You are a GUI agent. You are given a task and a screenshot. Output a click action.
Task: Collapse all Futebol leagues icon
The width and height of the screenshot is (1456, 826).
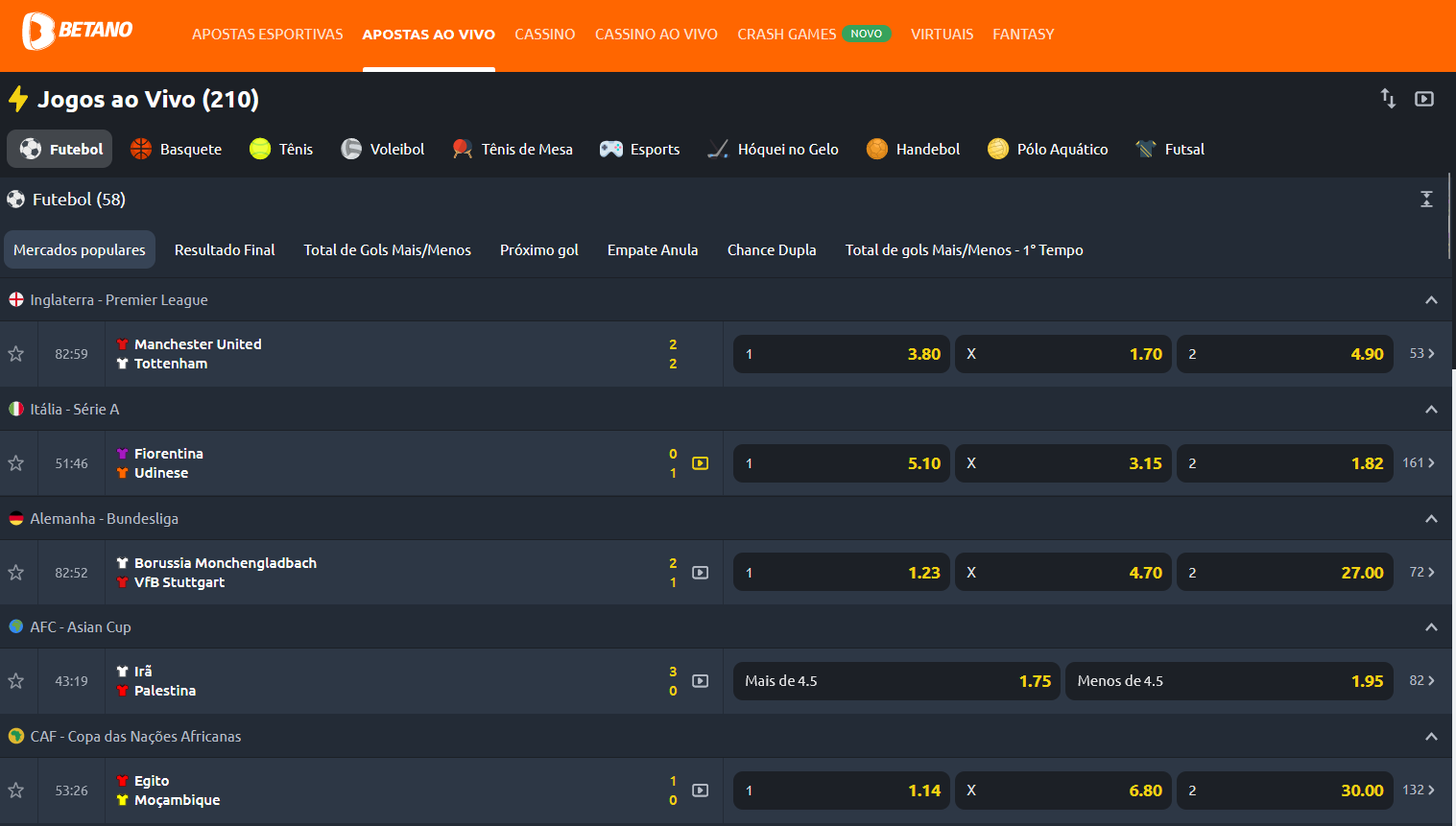pos(1426,199)
